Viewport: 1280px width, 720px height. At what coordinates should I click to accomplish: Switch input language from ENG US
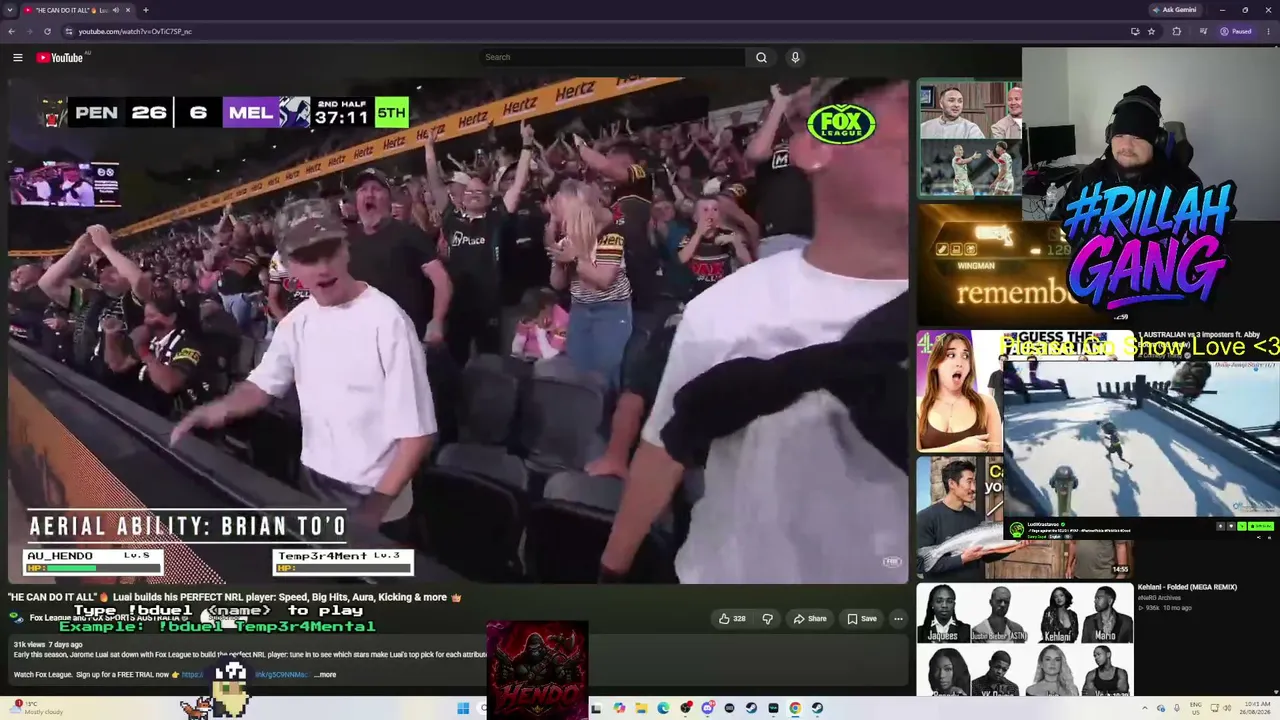coord(1196,708)
